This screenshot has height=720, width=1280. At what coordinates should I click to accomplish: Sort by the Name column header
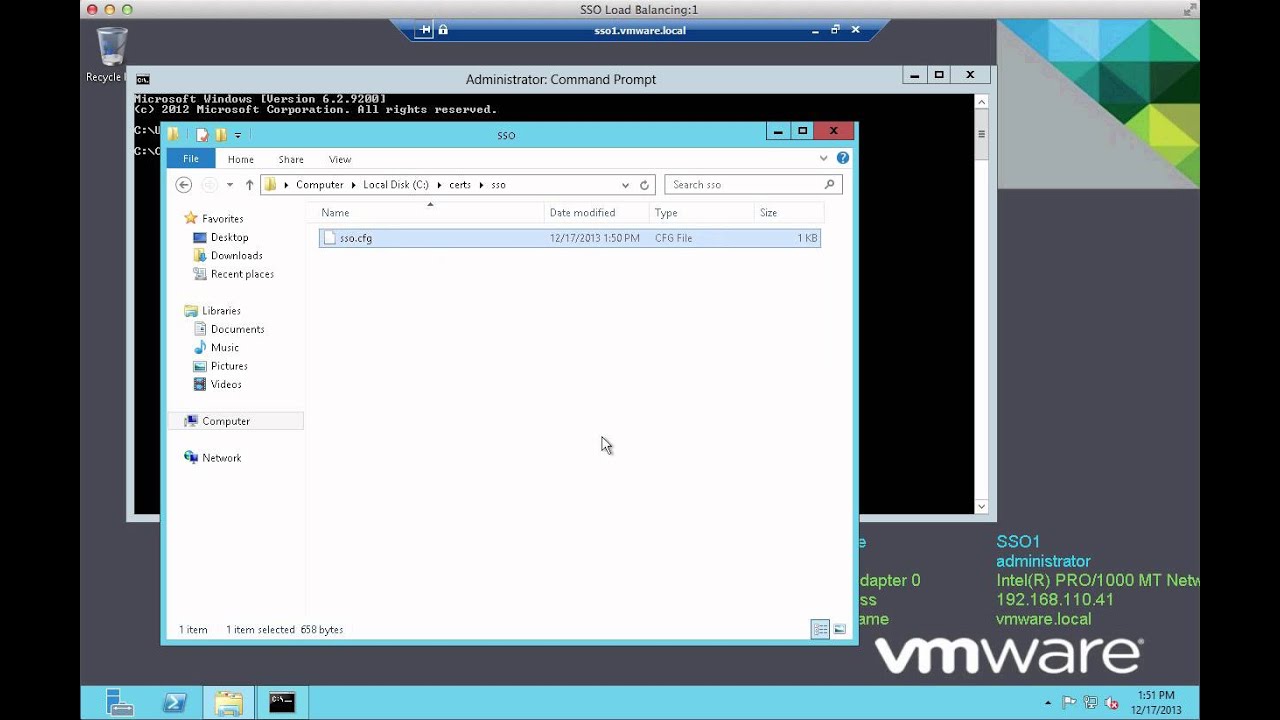coord(430,212)
